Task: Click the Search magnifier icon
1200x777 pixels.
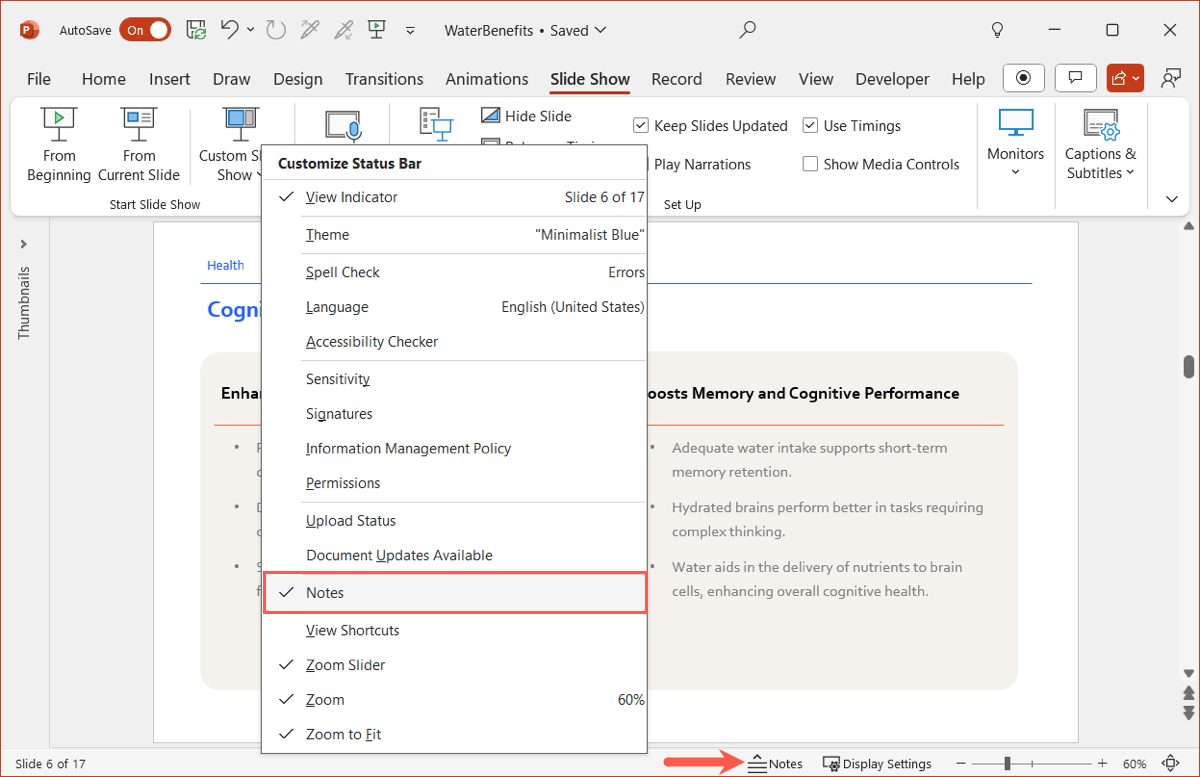Action: point(747,30)
